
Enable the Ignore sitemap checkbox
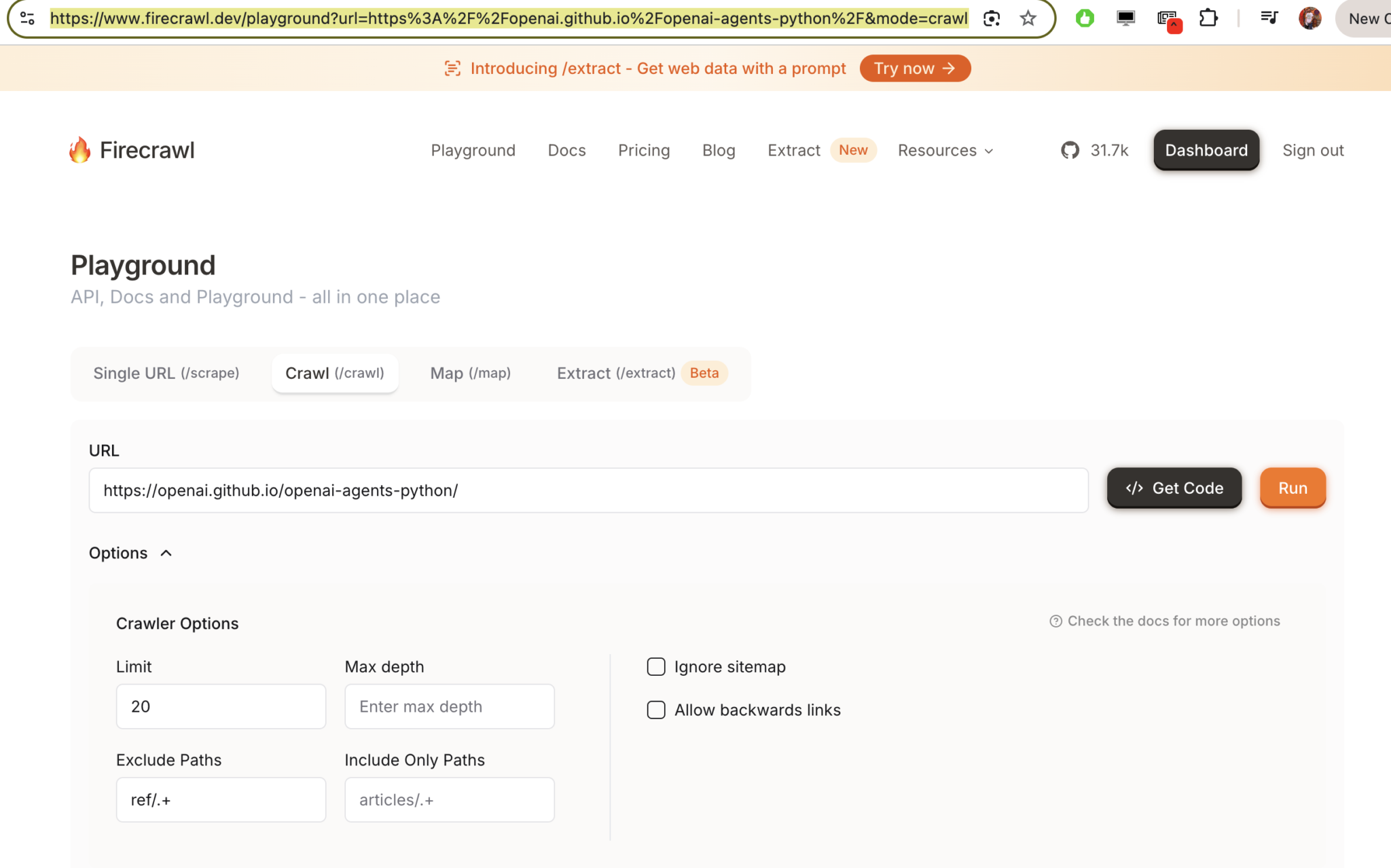pos(655,666)
